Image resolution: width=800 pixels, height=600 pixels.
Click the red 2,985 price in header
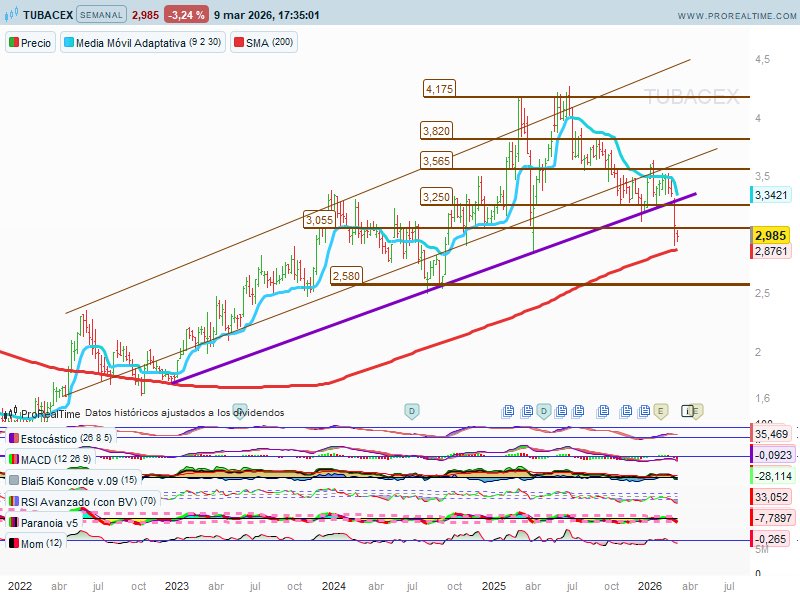[145, 15]
